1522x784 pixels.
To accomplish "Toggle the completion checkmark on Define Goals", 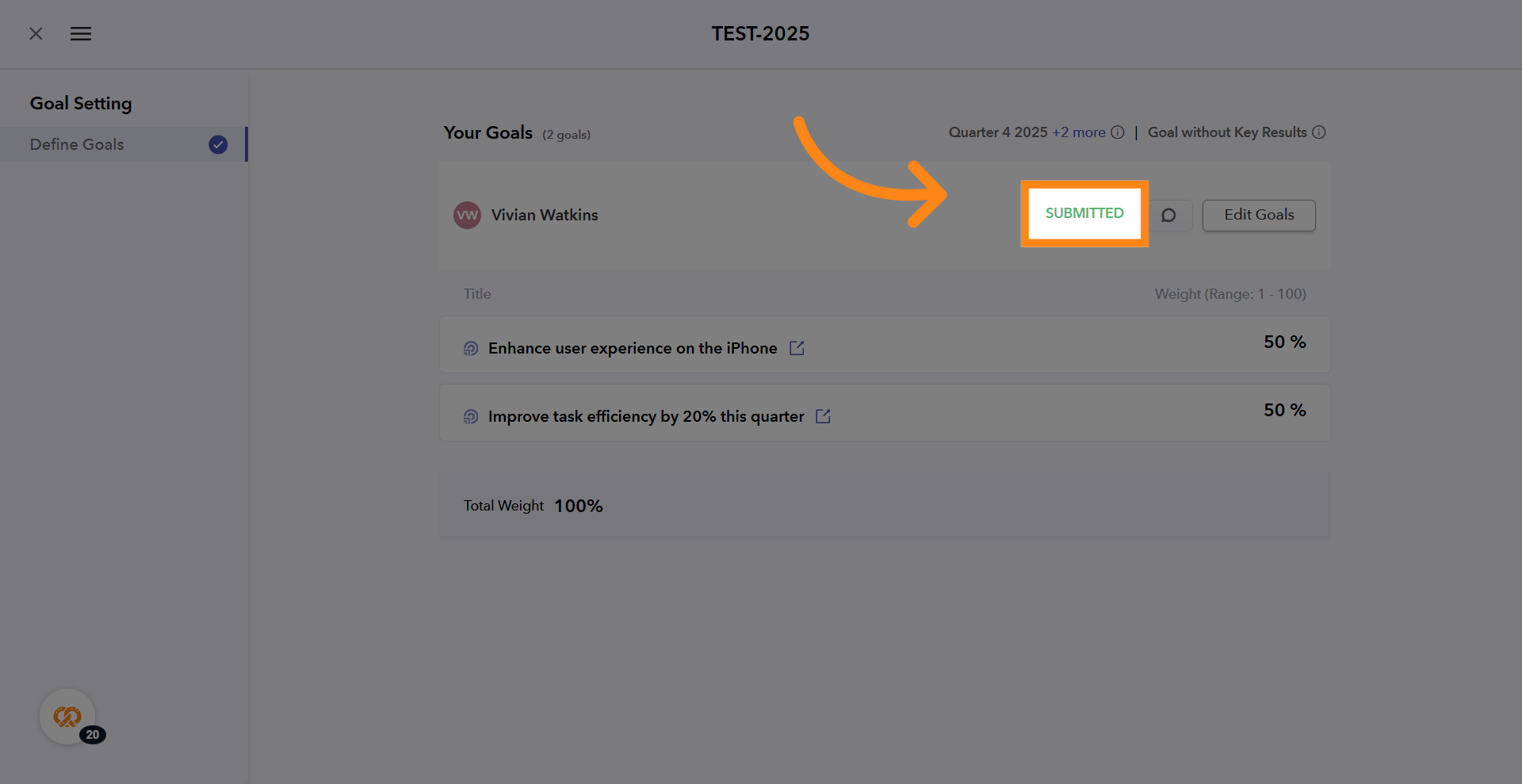I will (x=217, y=144).
